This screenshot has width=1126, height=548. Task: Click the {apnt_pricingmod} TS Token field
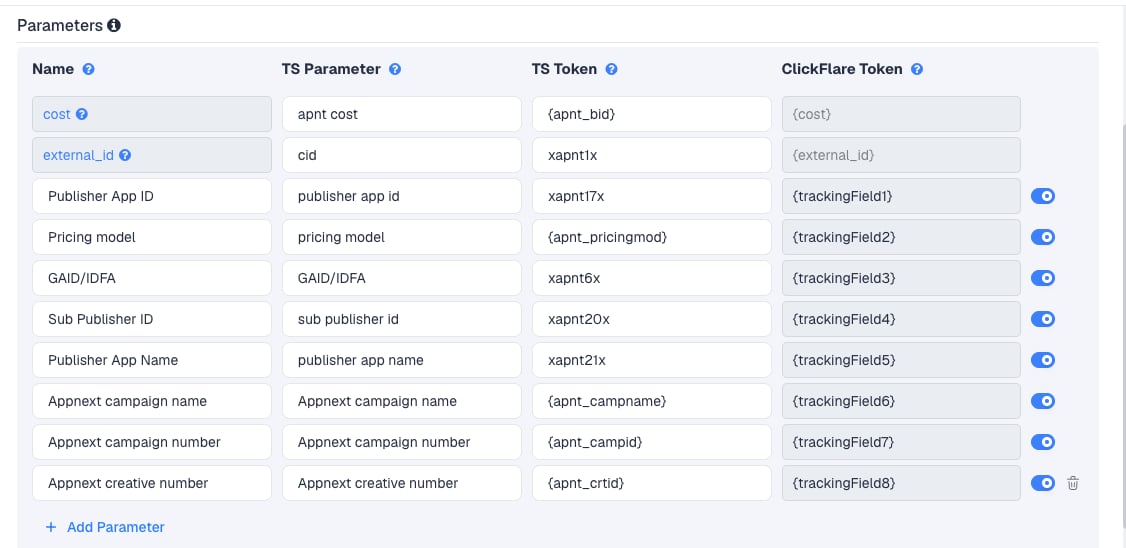click(652, 237)
